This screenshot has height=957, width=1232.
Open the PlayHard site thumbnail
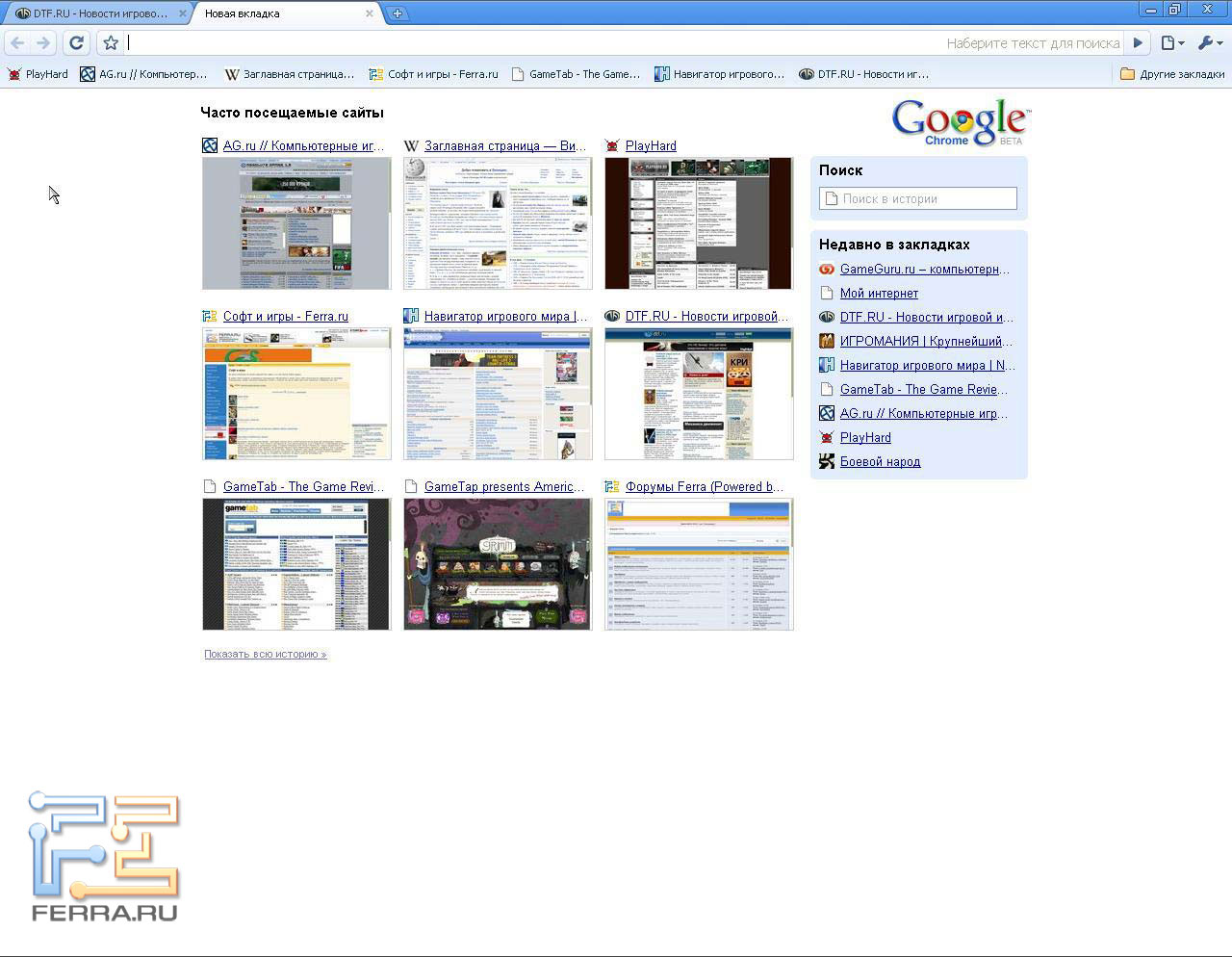[699, 223]
